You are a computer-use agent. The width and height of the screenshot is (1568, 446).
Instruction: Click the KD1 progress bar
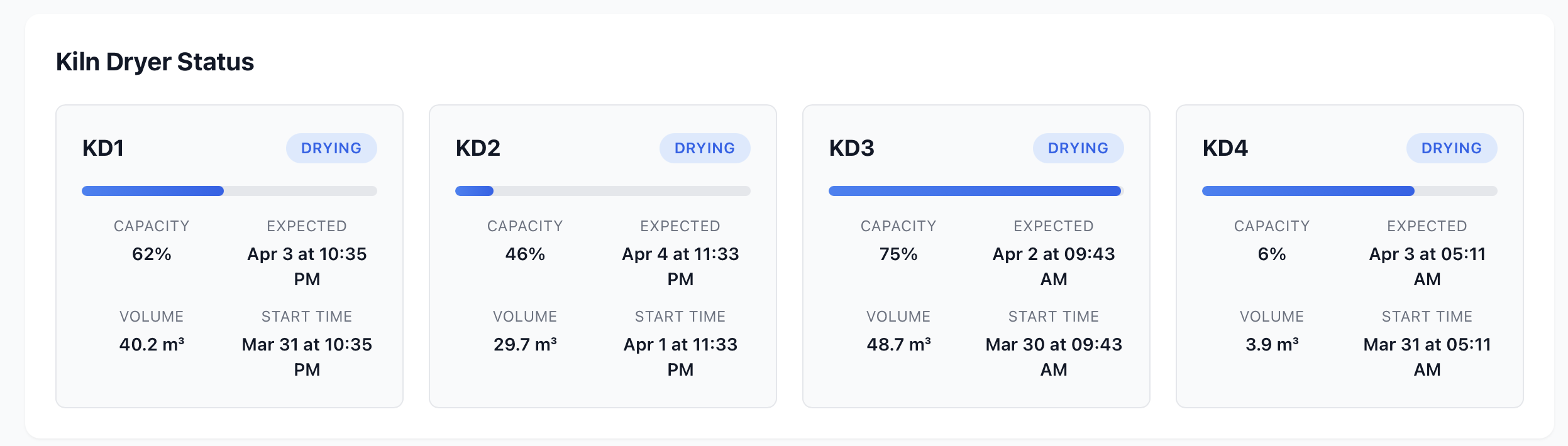tap(229, 191)
